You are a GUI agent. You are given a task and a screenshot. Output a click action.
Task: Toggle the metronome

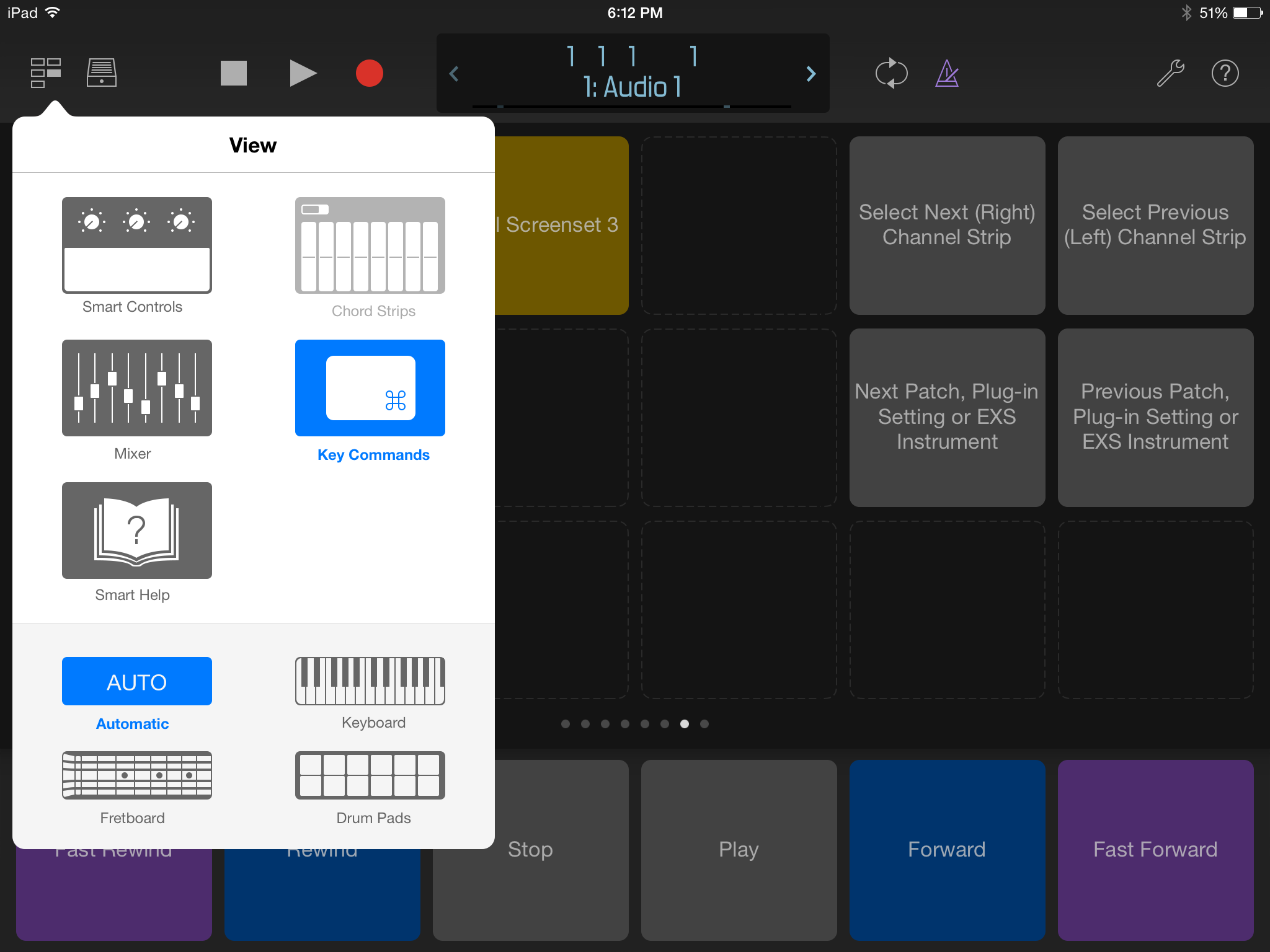[945, 73]
